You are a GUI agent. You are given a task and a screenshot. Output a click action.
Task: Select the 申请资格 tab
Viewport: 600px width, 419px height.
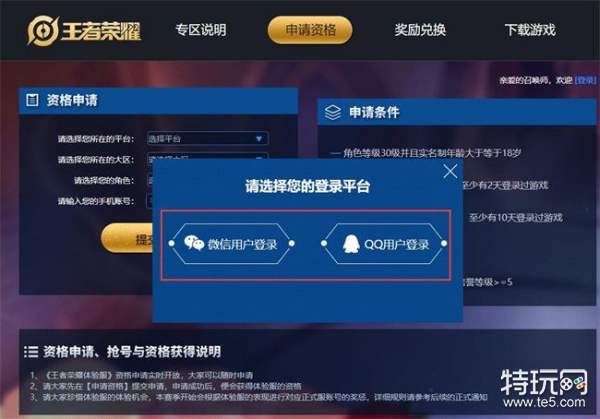point(310,30)
